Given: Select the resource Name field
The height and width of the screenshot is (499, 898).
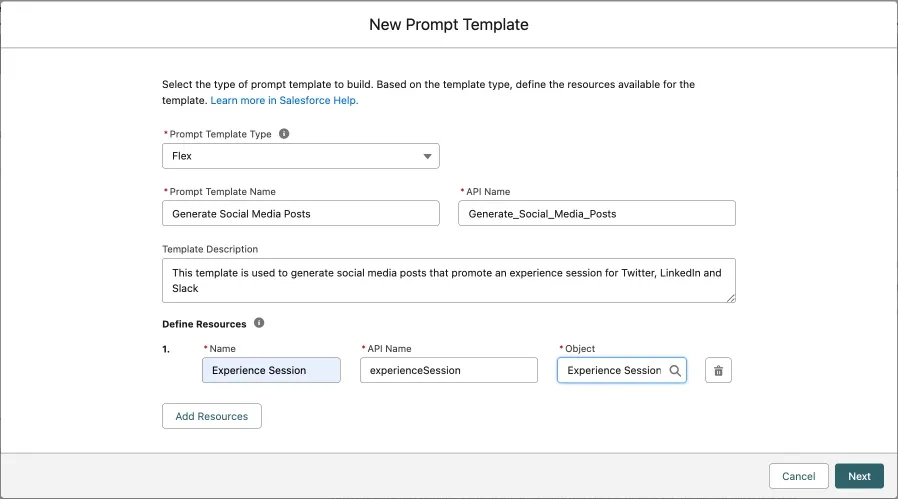Looking at the screenshot, I should coord(271,371).
